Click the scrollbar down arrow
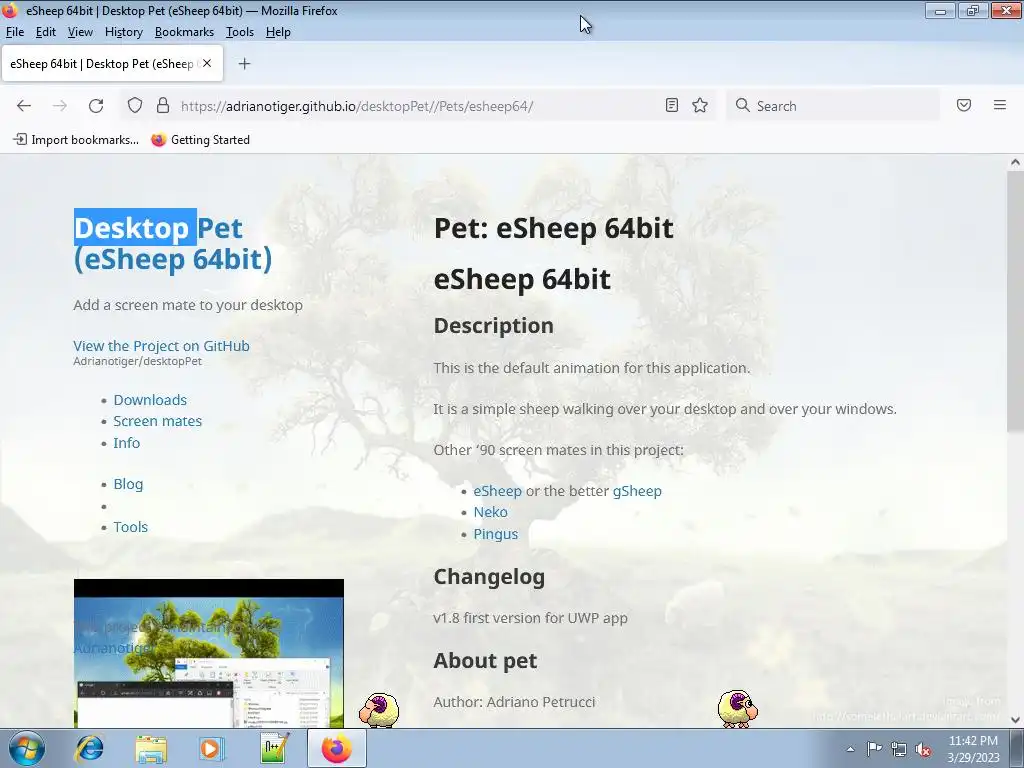This screenshot has height=768, width=1024. [x=1015, y=720]
